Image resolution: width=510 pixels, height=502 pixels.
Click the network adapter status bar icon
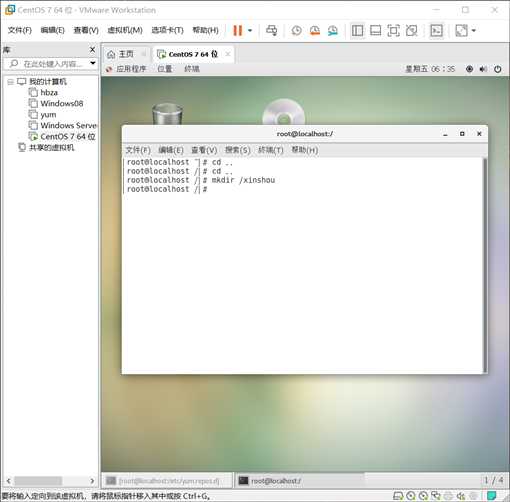pos(436,496)
